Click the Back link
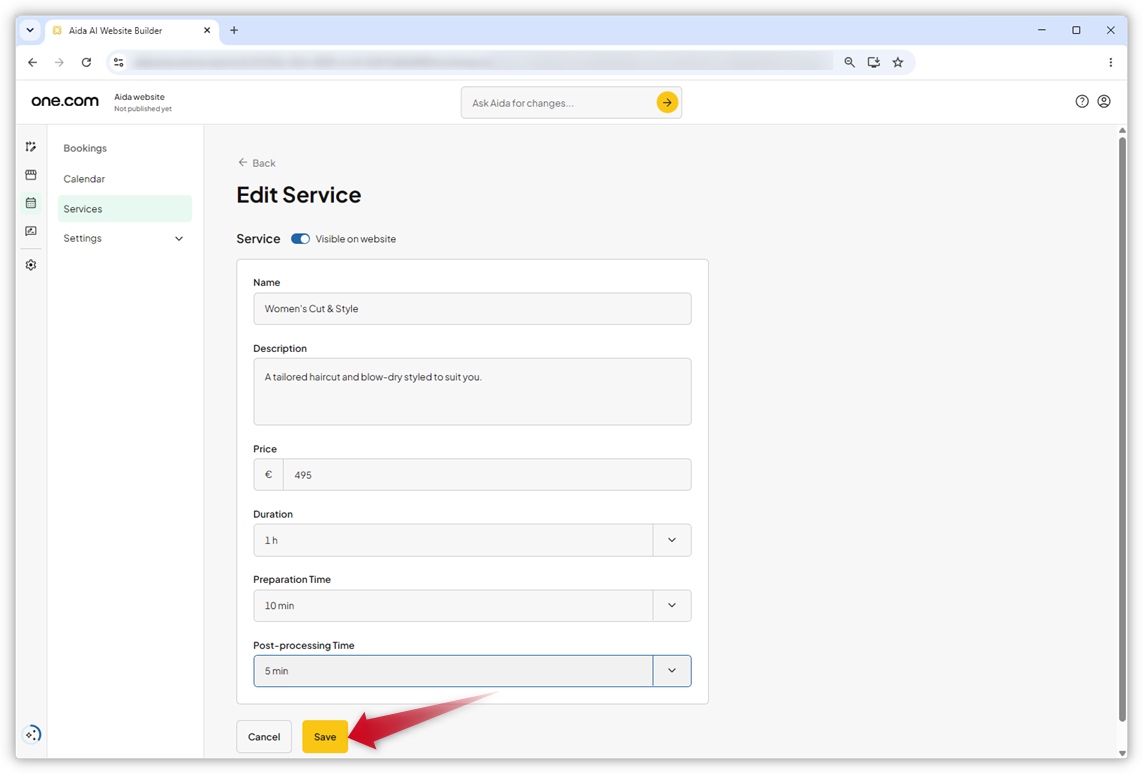The image size is (1143, 774). [257, 163]
